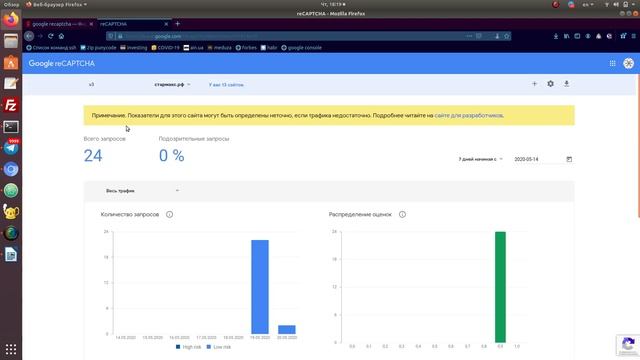Open the COVID-19 bookmark
Image resolution: width=640 pixels, height=360 pixels.
coord(165,48)
